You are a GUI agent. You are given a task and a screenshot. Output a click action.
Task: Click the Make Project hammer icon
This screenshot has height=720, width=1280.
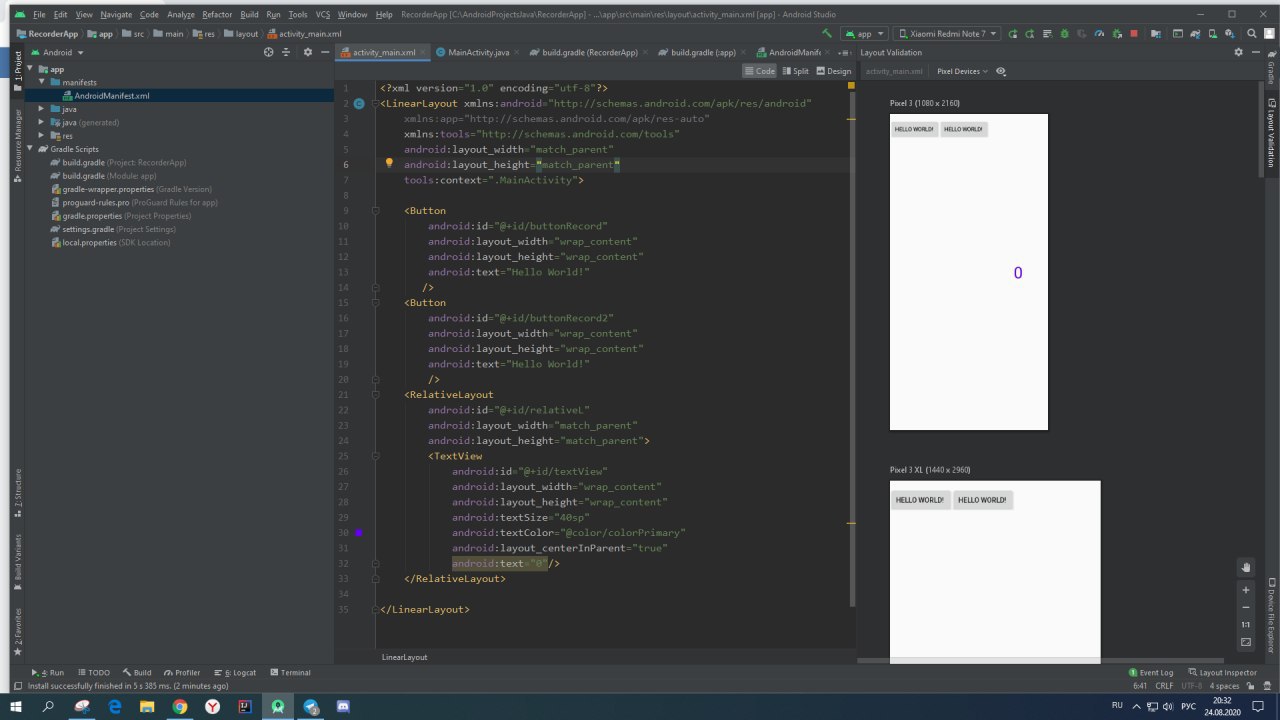click(826, 33)
